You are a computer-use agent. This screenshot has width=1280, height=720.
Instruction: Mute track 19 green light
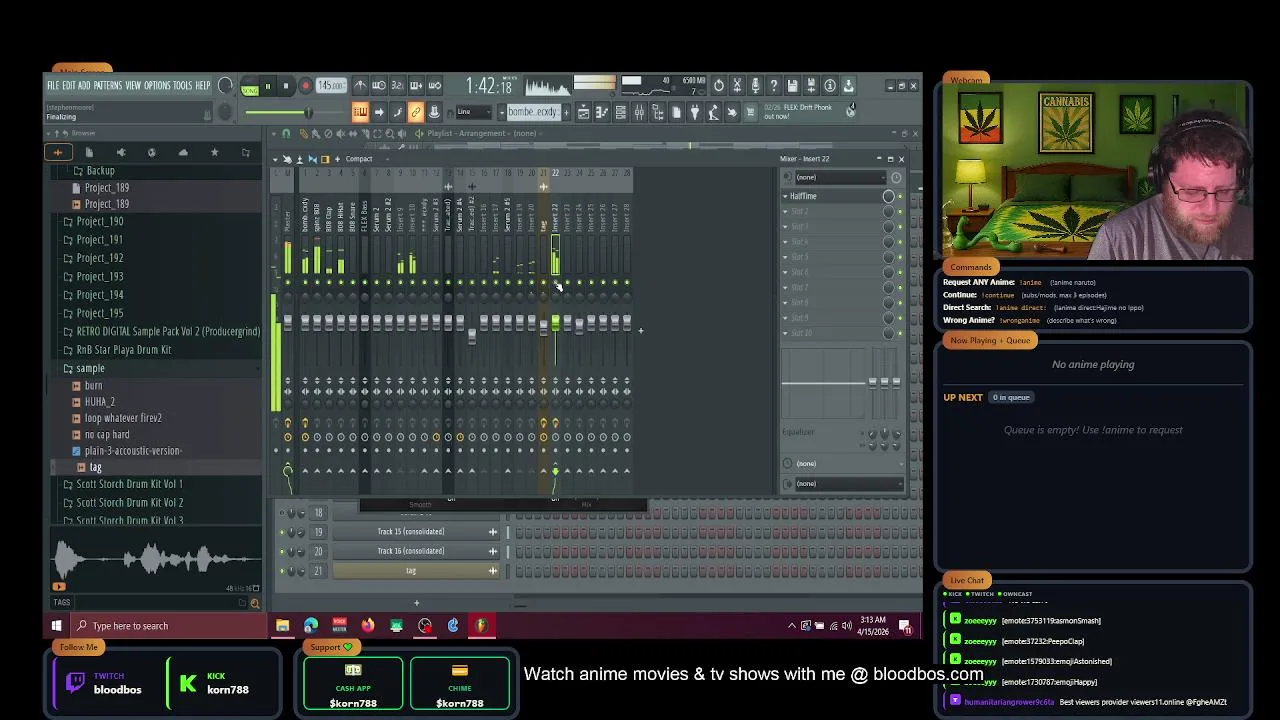282,532
